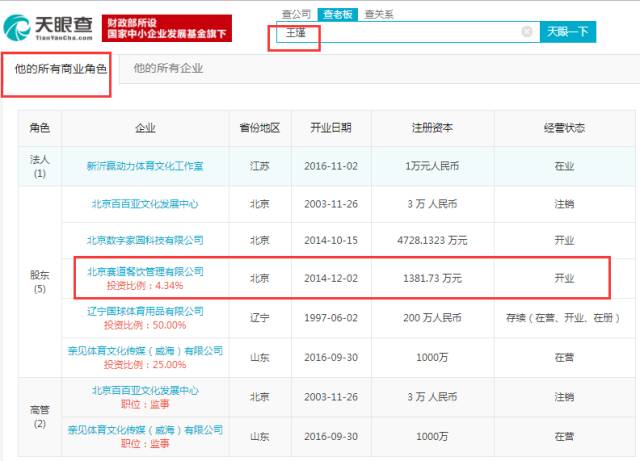Open 北京百百亚文化发展中心 link in executive section
Viewport: 640px width, 461px height.
click(x=145, y=390)
